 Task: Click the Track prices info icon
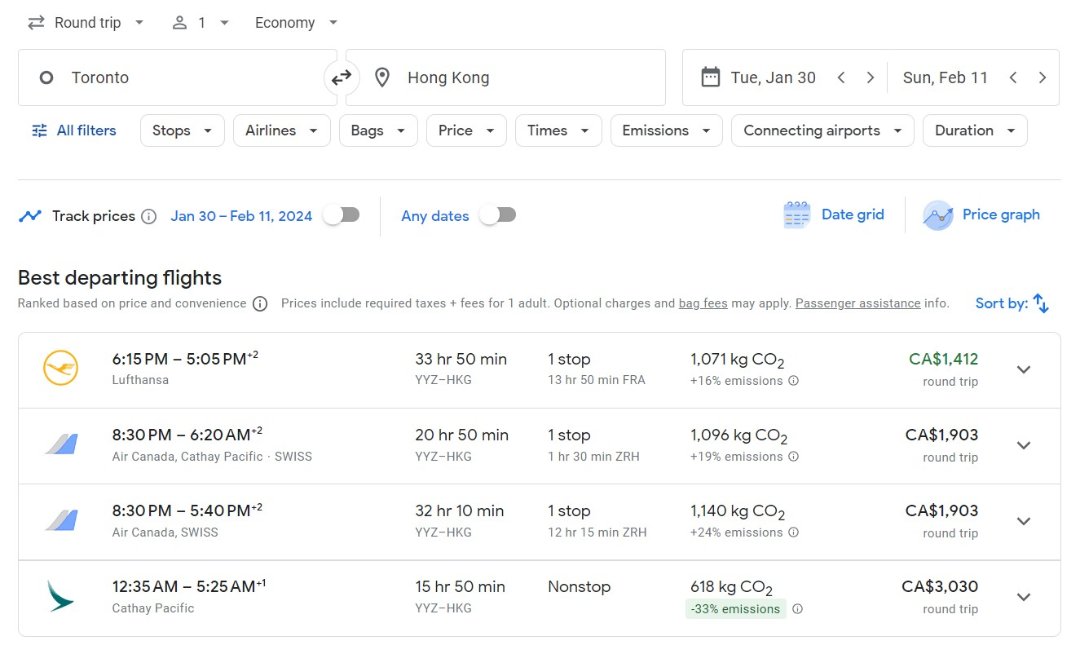point(149,216)
